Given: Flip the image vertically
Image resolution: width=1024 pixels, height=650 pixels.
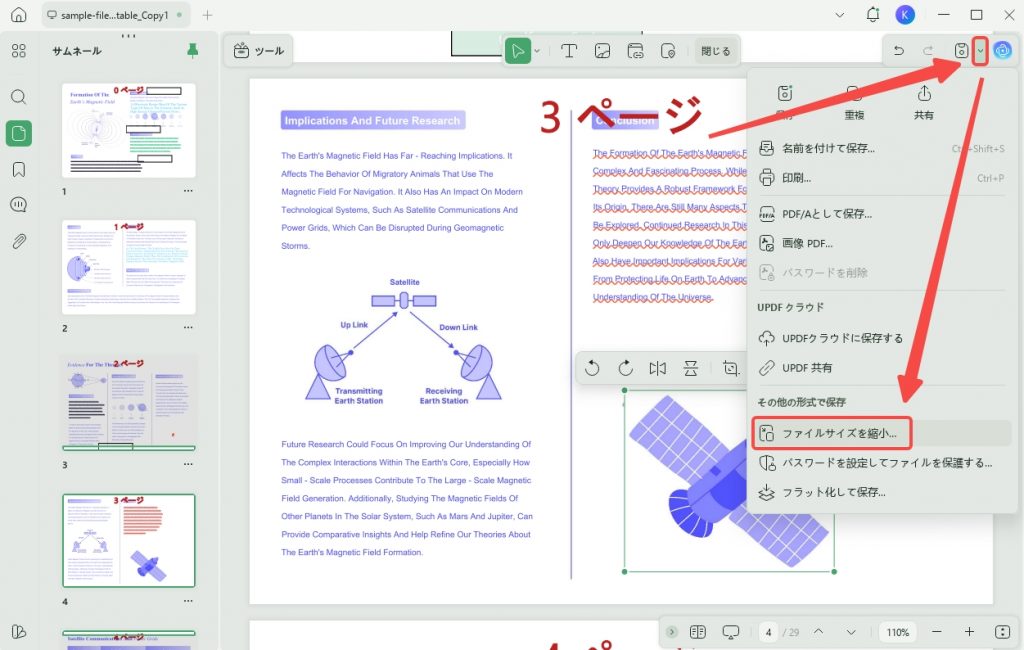Looking at the screenshot, I should click(x=690, y=368).
